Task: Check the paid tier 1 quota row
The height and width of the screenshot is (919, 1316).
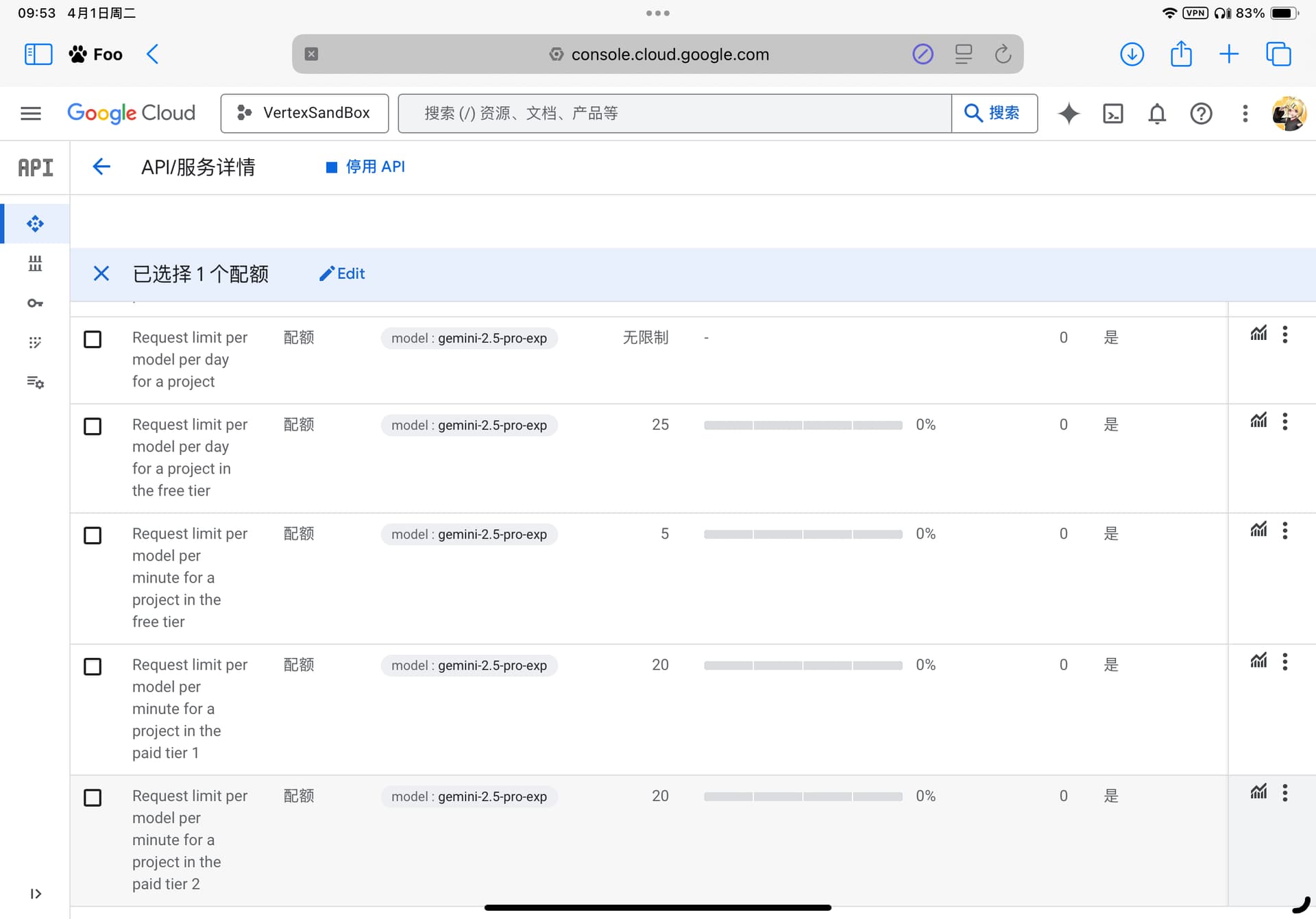Action: click(93, 667)
